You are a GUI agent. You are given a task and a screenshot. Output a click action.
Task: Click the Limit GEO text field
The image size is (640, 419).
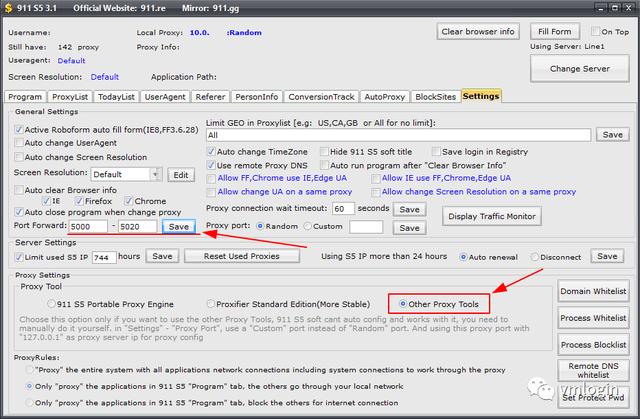click(400, 134)
